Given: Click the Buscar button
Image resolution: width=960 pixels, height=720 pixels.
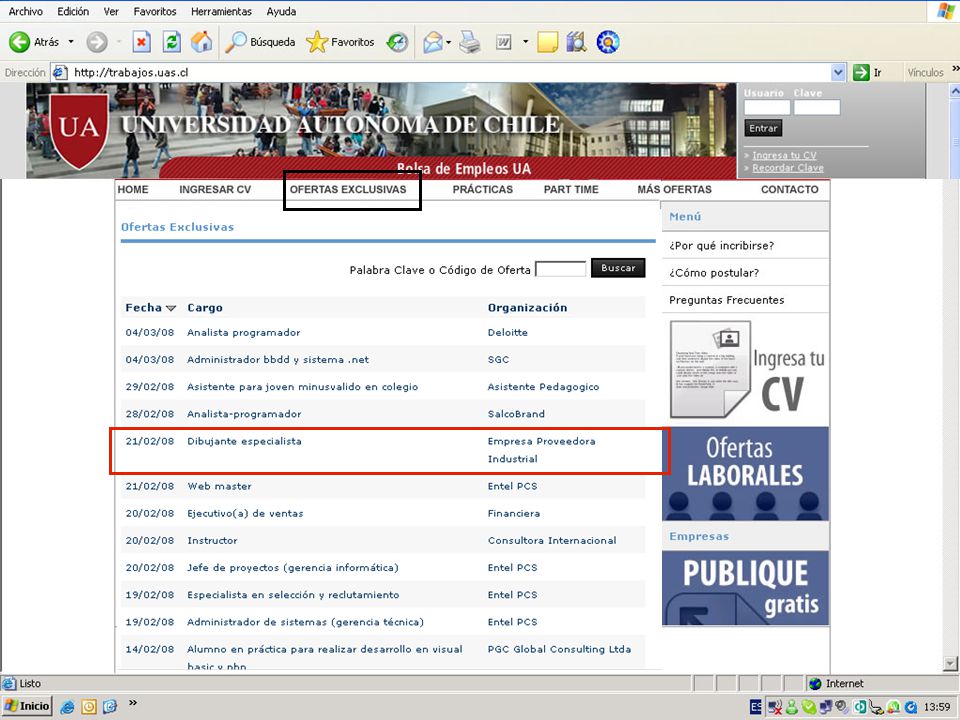Looking at the screenshot, I should [618, 268].
